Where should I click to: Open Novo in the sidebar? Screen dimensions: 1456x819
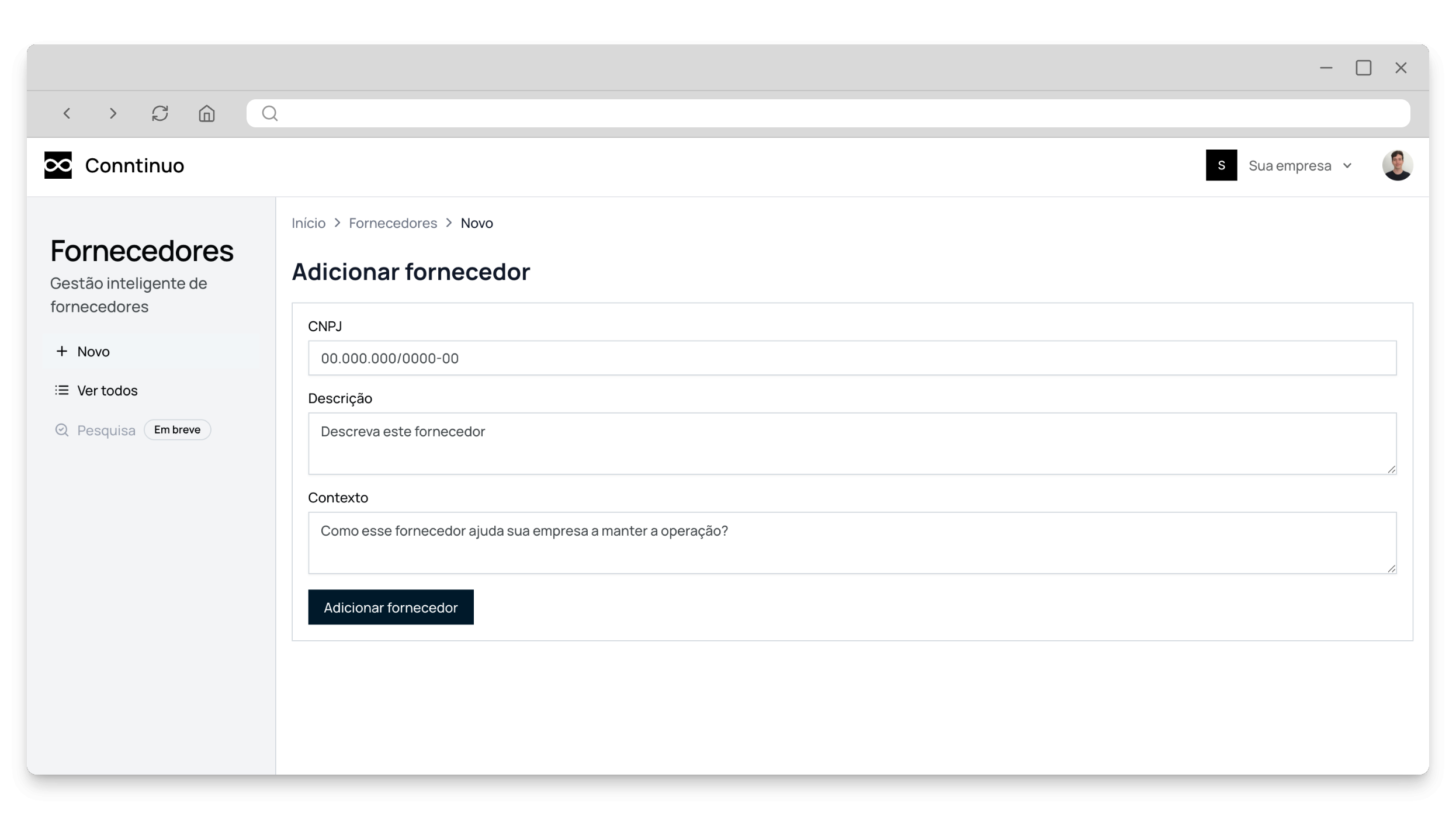pos(93,351)
